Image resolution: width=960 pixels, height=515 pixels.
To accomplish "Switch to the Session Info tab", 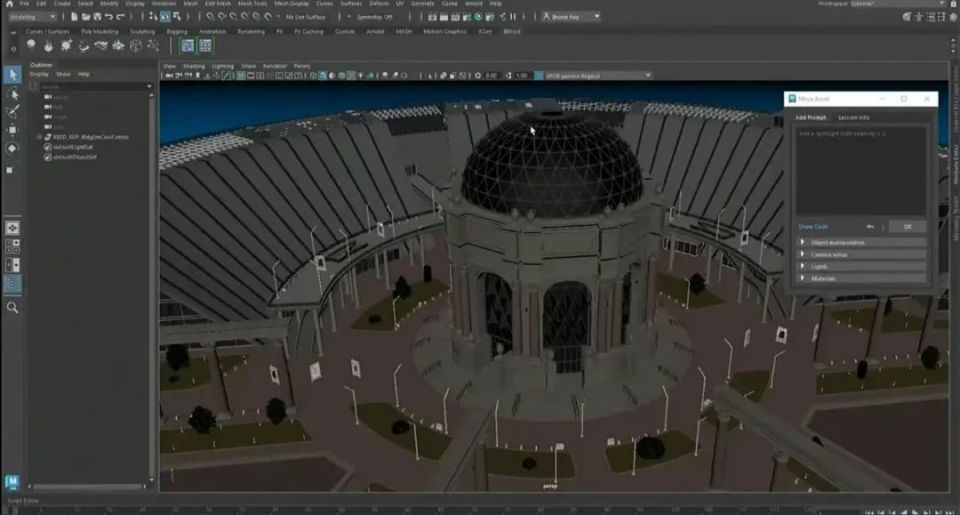I will tap(853, 118).
